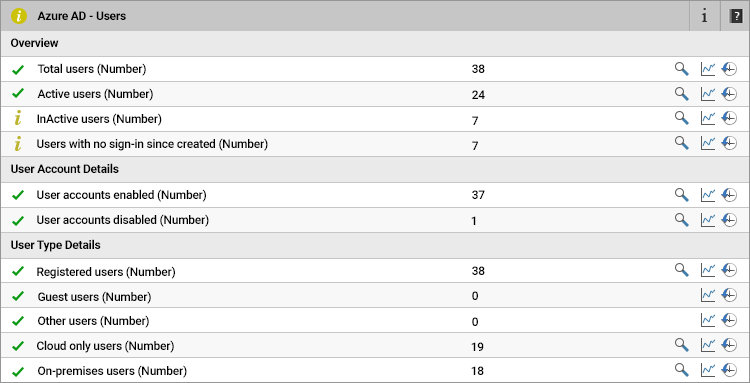
Task: Click the Total users value 38
Action: pos(478,69)
